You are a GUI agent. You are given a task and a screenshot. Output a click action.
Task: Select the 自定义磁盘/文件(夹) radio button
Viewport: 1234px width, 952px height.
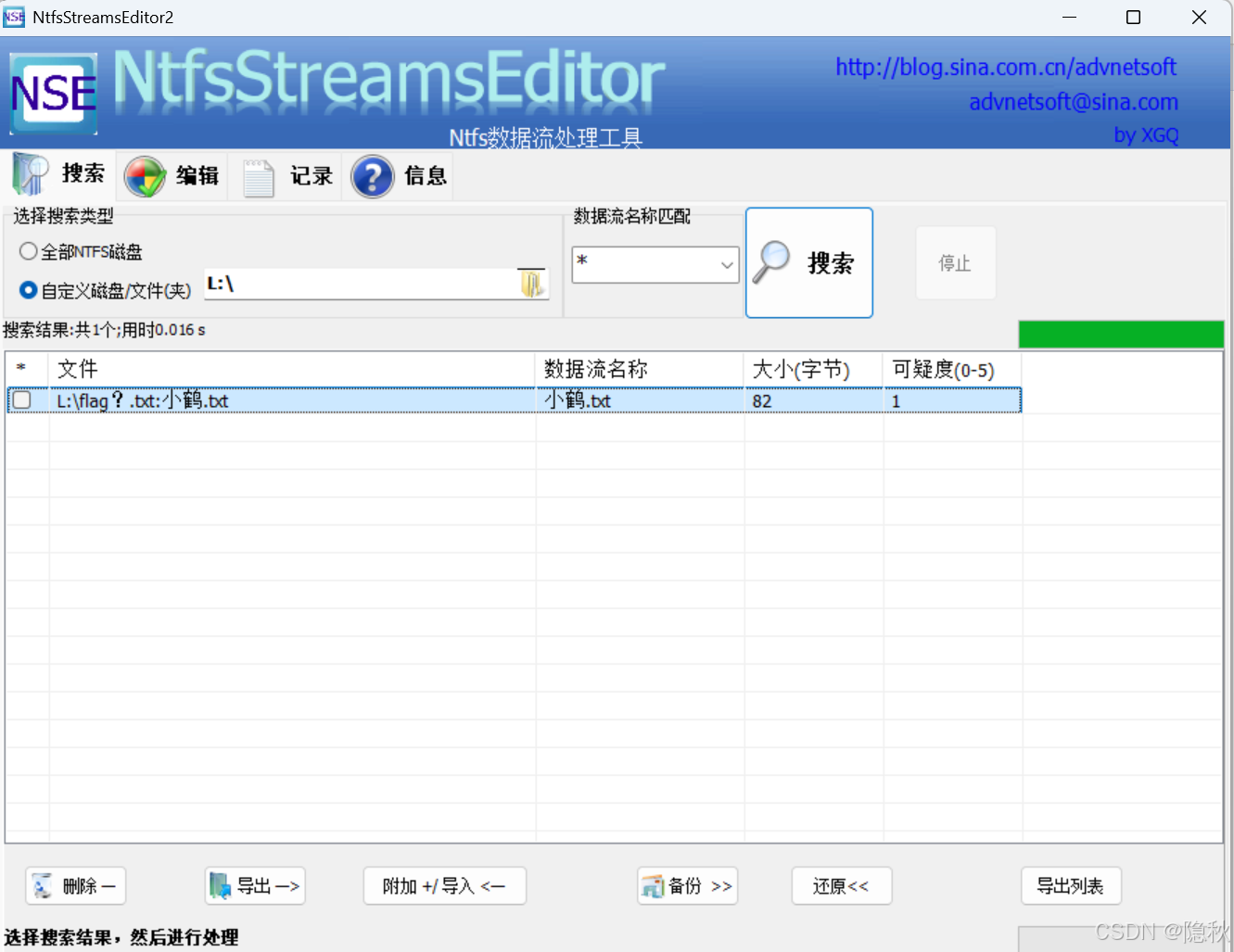pyautogui.click(x=28, y=289)
